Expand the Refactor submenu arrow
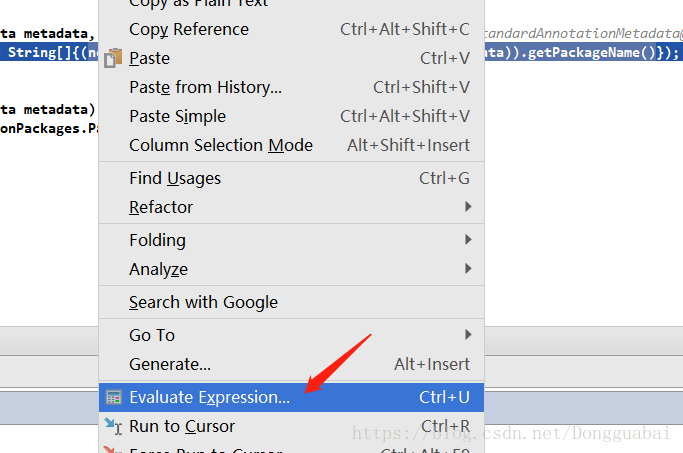Screen dimensions: 683x453 click(x=468, y=206)
